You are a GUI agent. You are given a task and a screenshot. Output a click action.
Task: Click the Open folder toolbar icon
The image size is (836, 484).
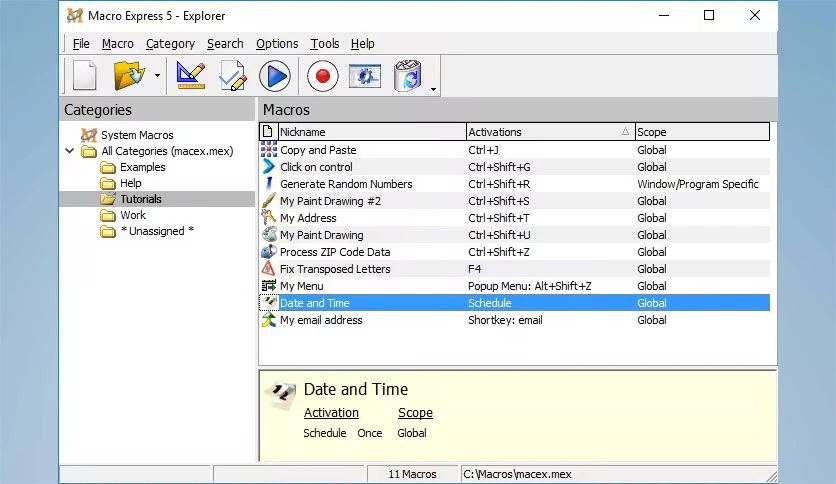[x=130, y=76]
